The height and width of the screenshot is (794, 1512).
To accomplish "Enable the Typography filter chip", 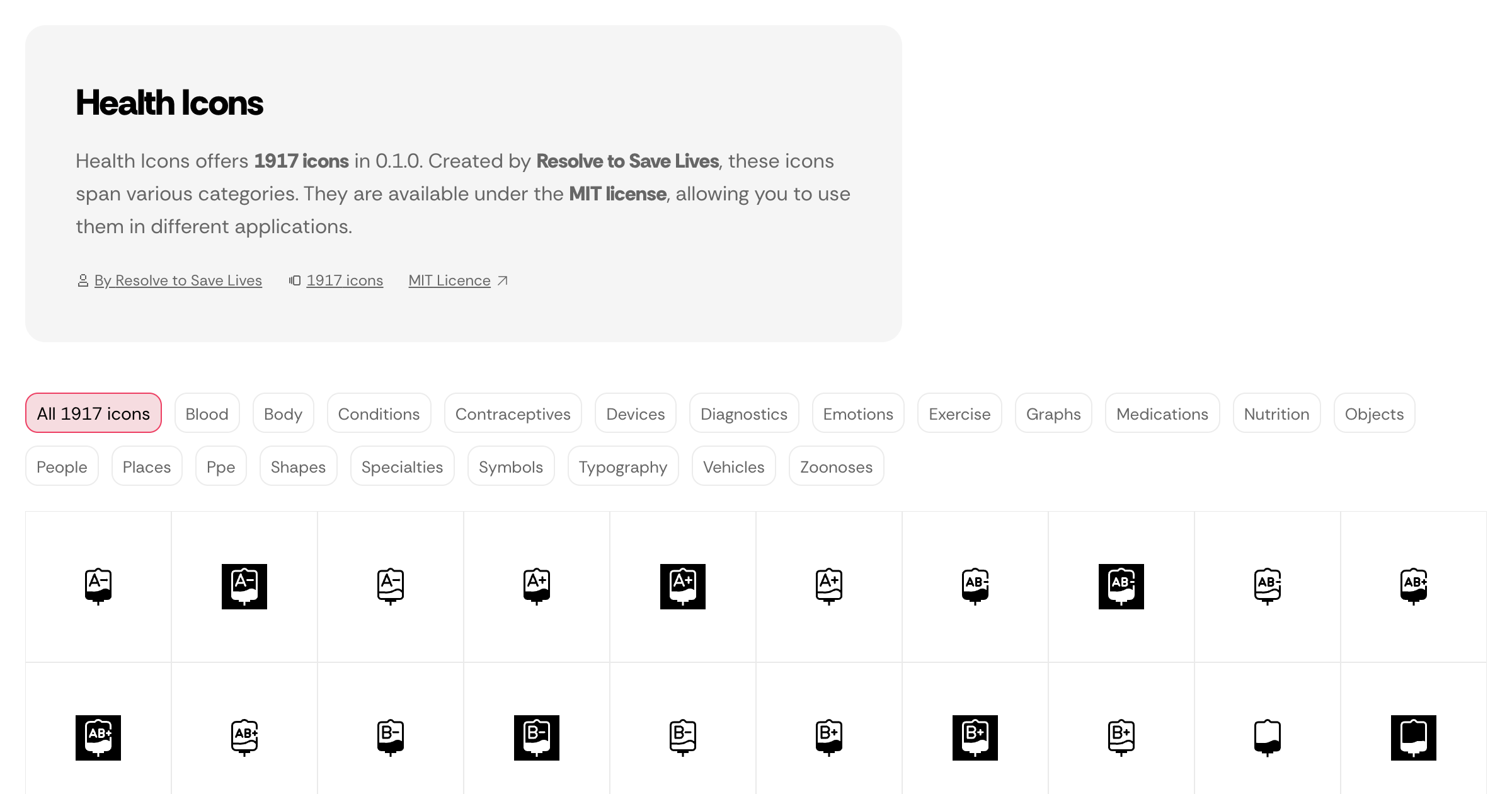I will (622, 466).
